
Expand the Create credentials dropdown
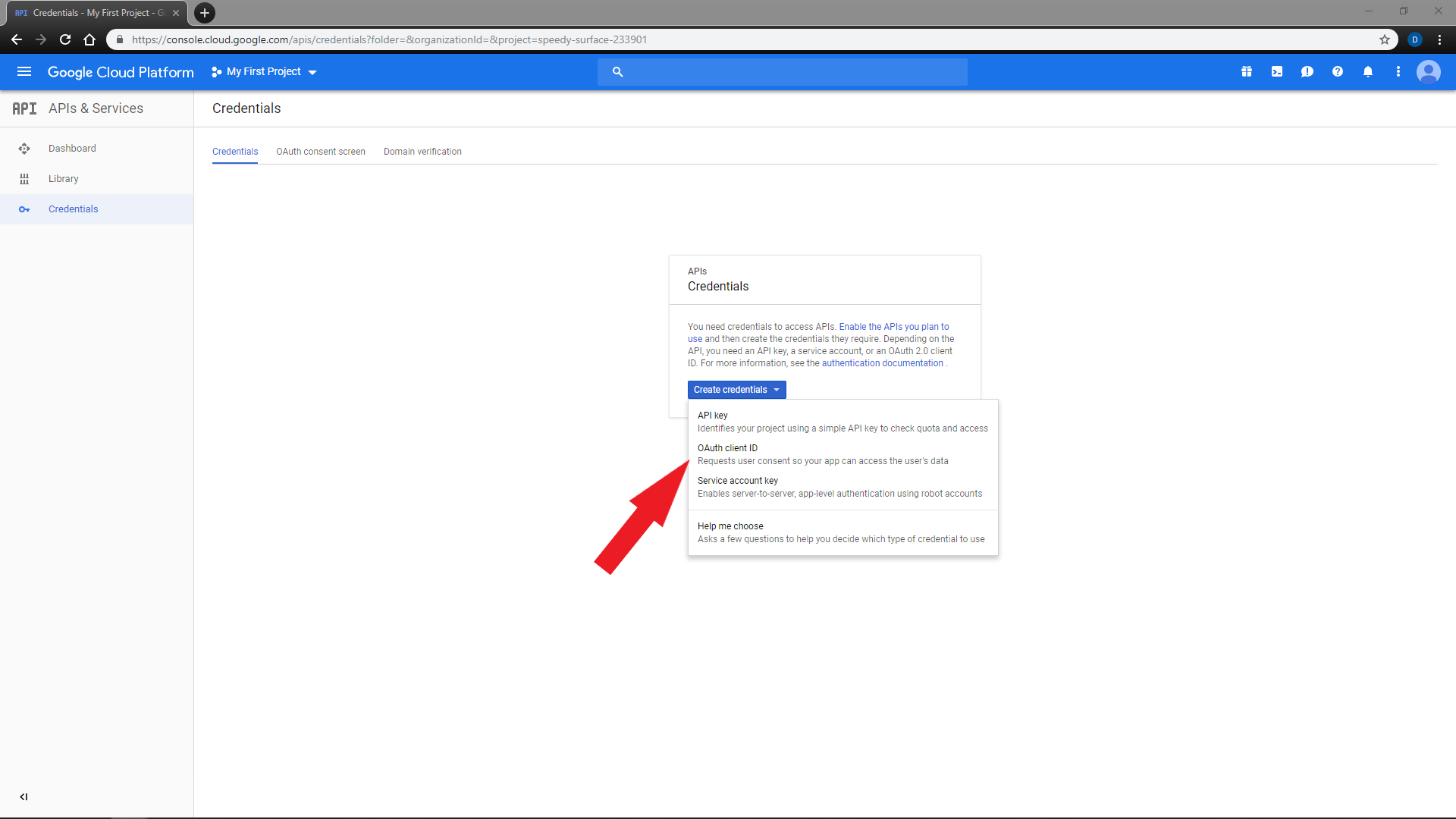[x=736, y=389]
